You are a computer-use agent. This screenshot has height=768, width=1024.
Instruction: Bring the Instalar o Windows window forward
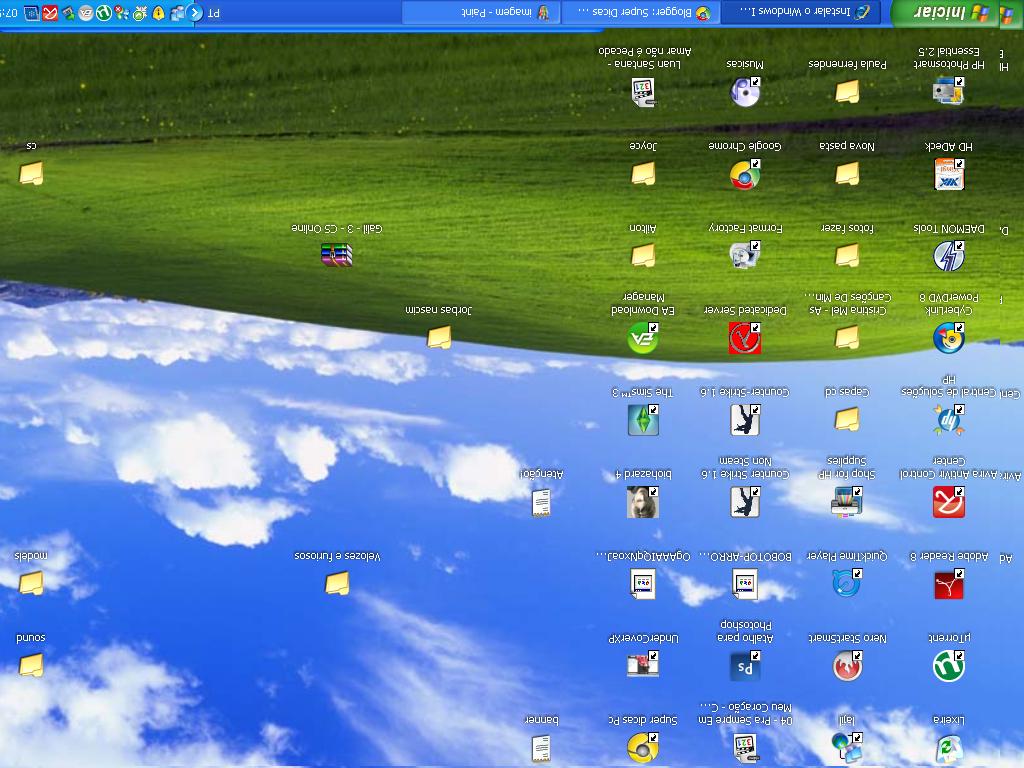pos(800,13)
